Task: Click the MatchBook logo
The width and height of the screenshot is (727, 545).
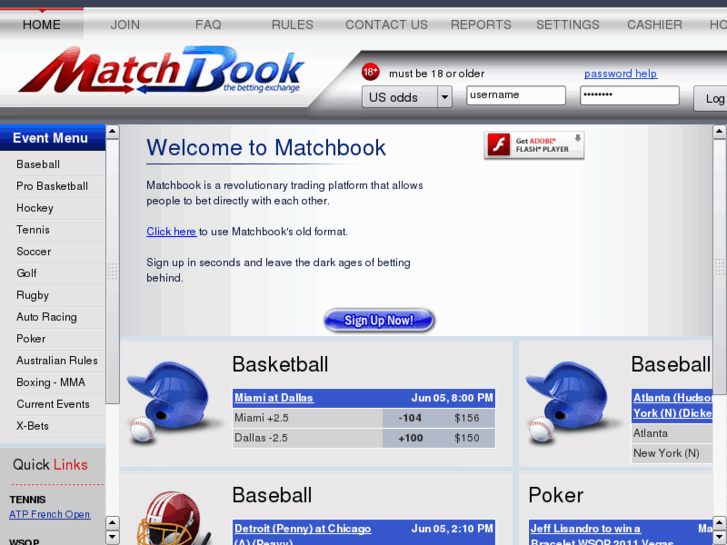Action: click(x=161, y=70)
